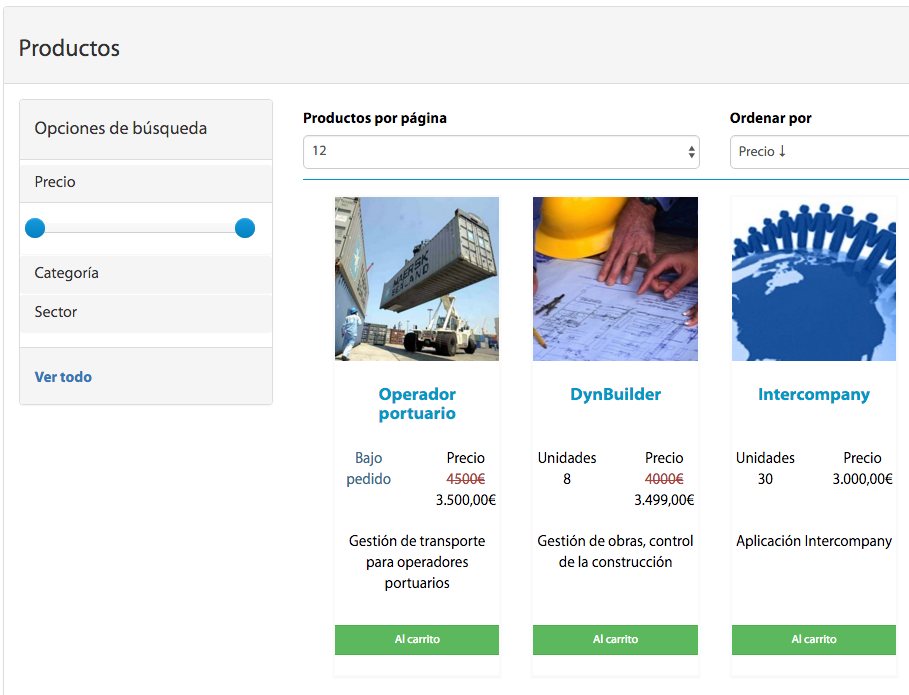Open the Intercompany globe image
The image size is (909, 695).
pyautogui.click(x=813, y=279)
